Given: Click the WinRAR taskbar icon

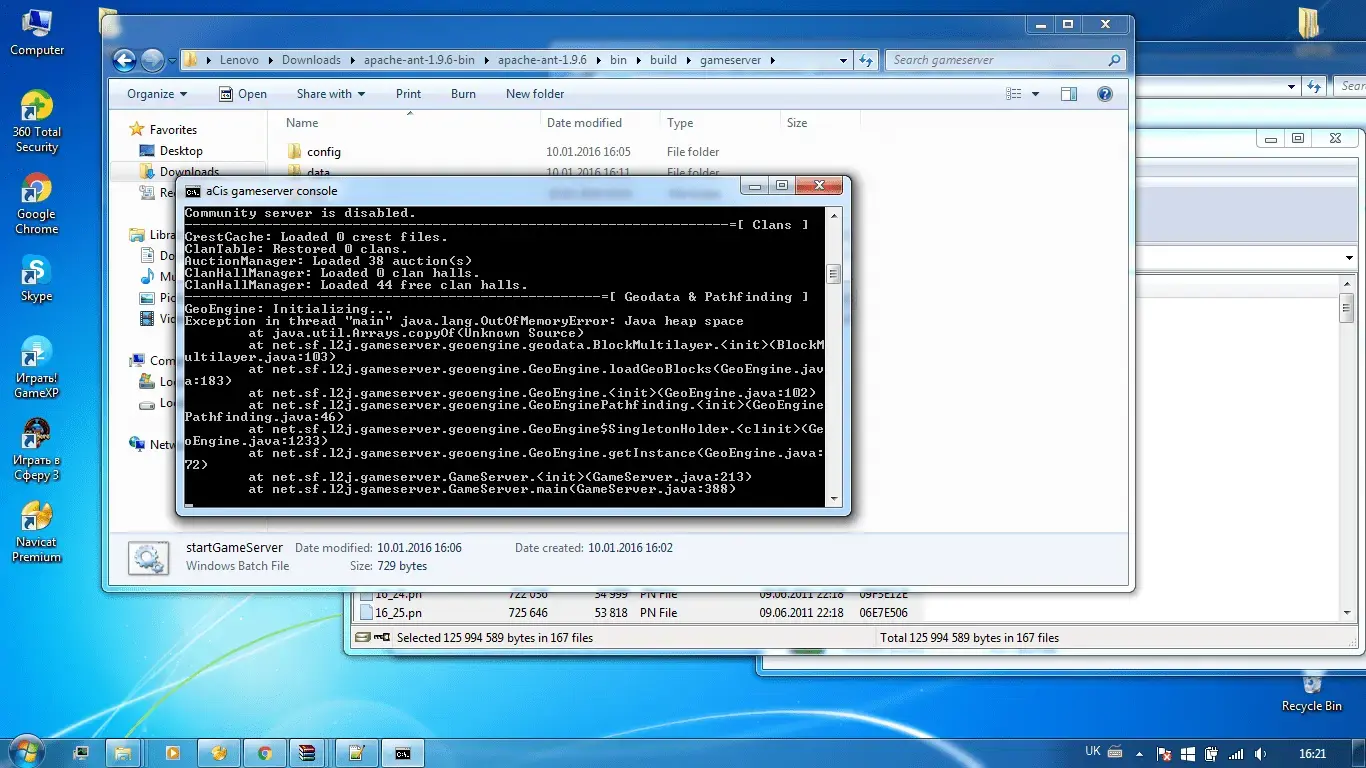Looking at the screenshot, I should 307,753.
